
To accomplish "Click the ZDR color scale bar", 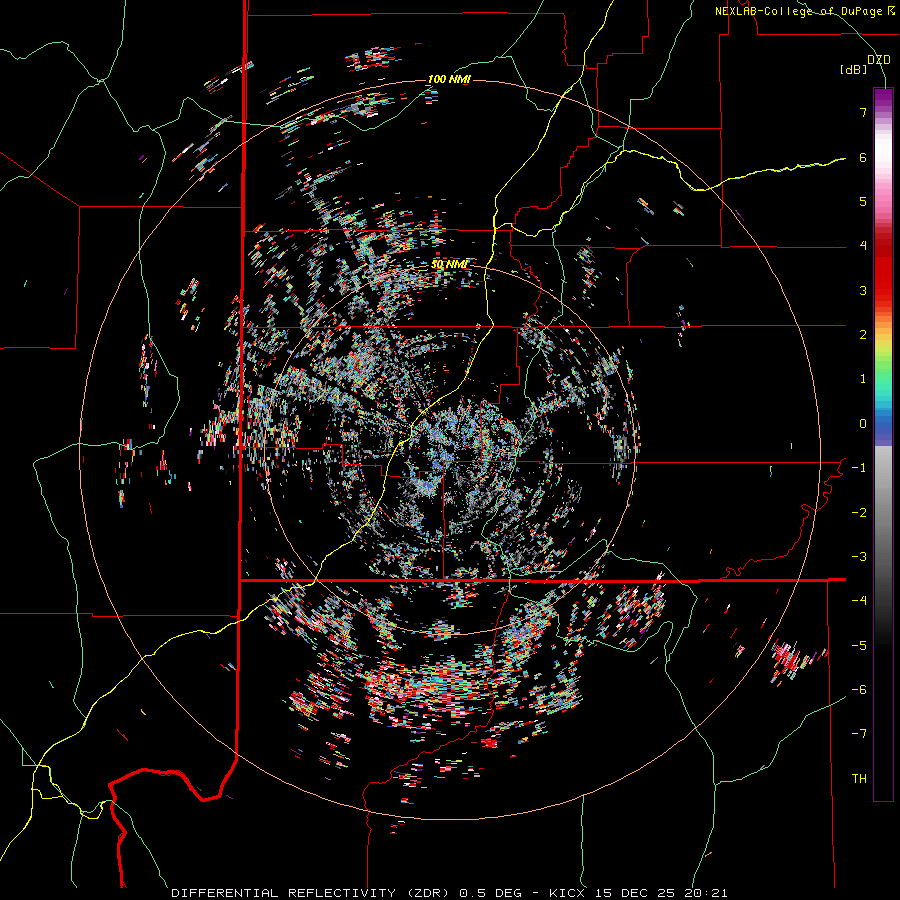I will [x=883, y=444].
